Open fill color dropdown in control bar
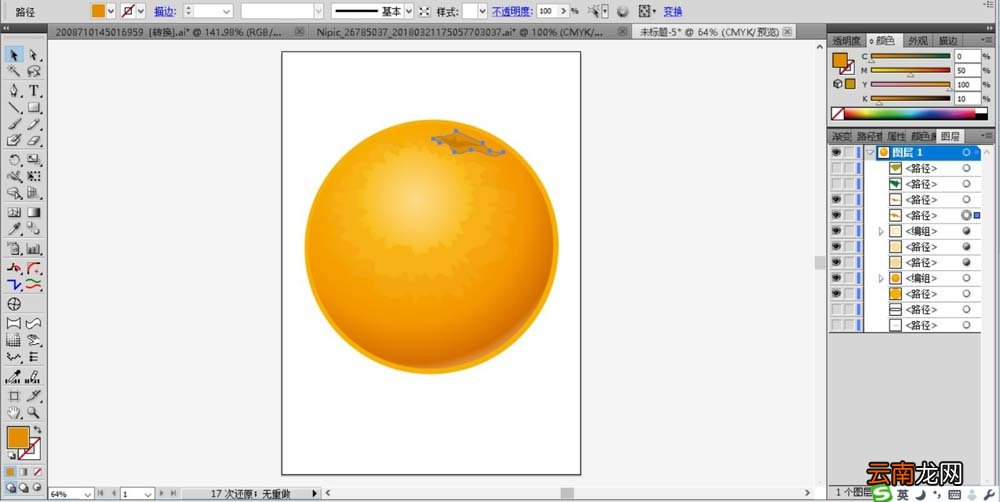 tap(111, 11)
